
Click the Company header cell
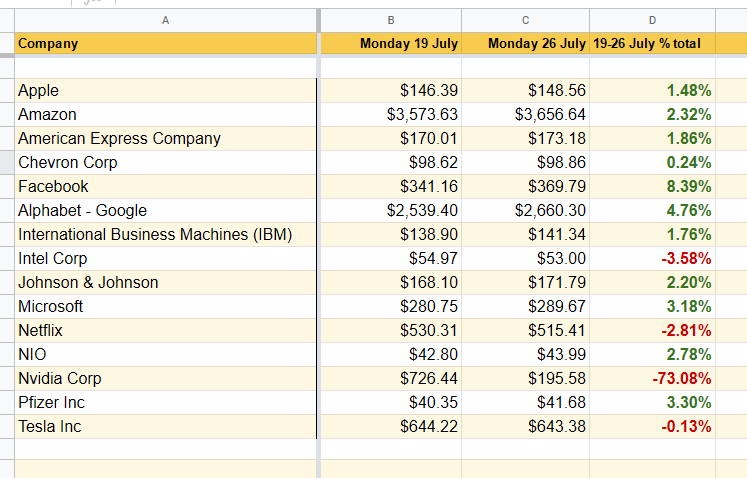point(165,43)
